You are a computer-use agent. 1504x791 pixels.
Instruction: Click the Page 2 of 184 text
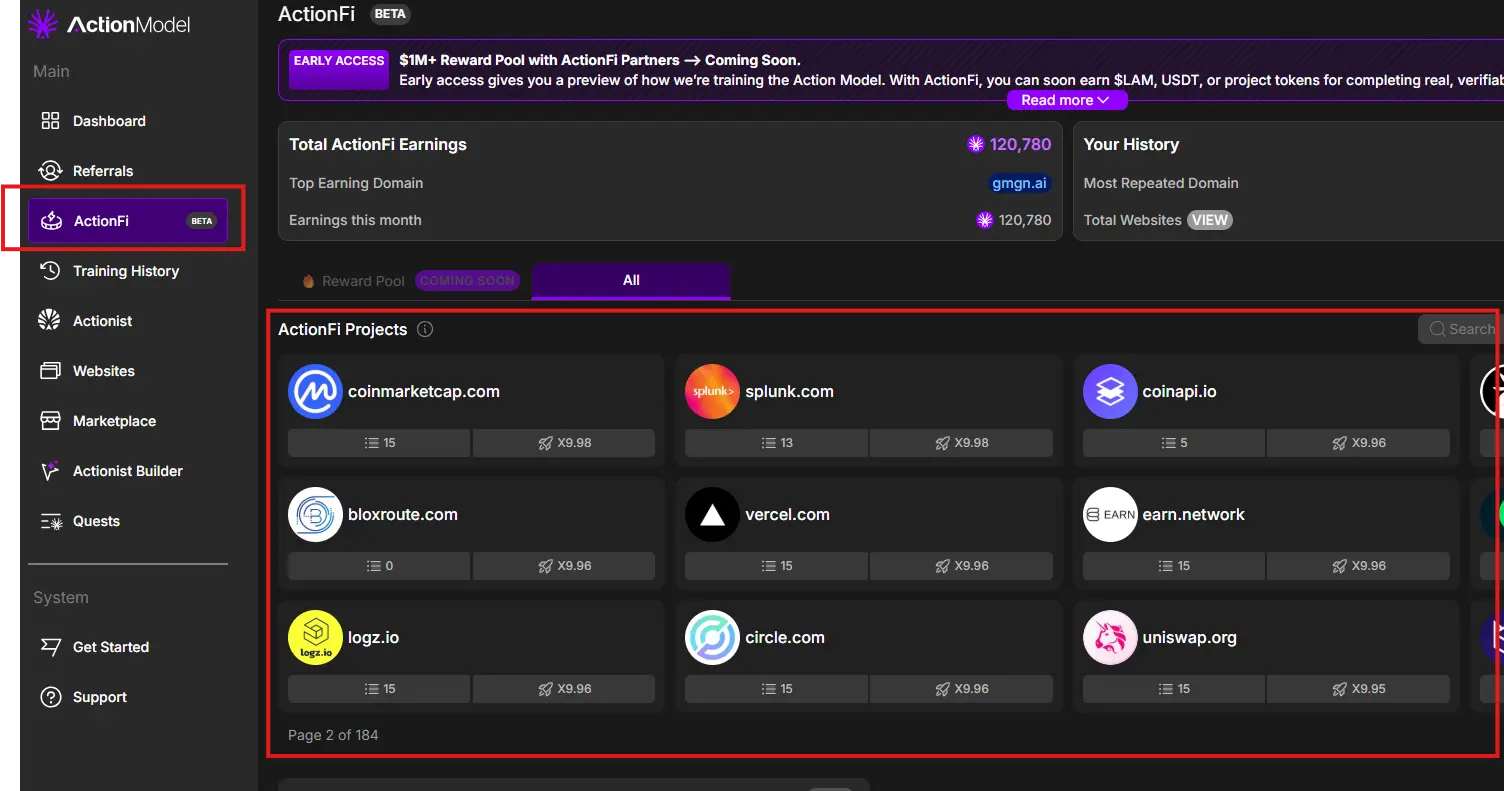coord(333,735)
